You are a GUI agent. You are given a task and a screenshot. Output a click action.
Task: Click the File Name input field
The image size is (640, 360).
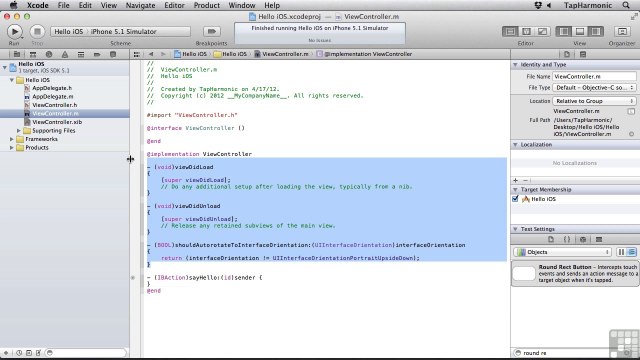(x=594, y=76)
